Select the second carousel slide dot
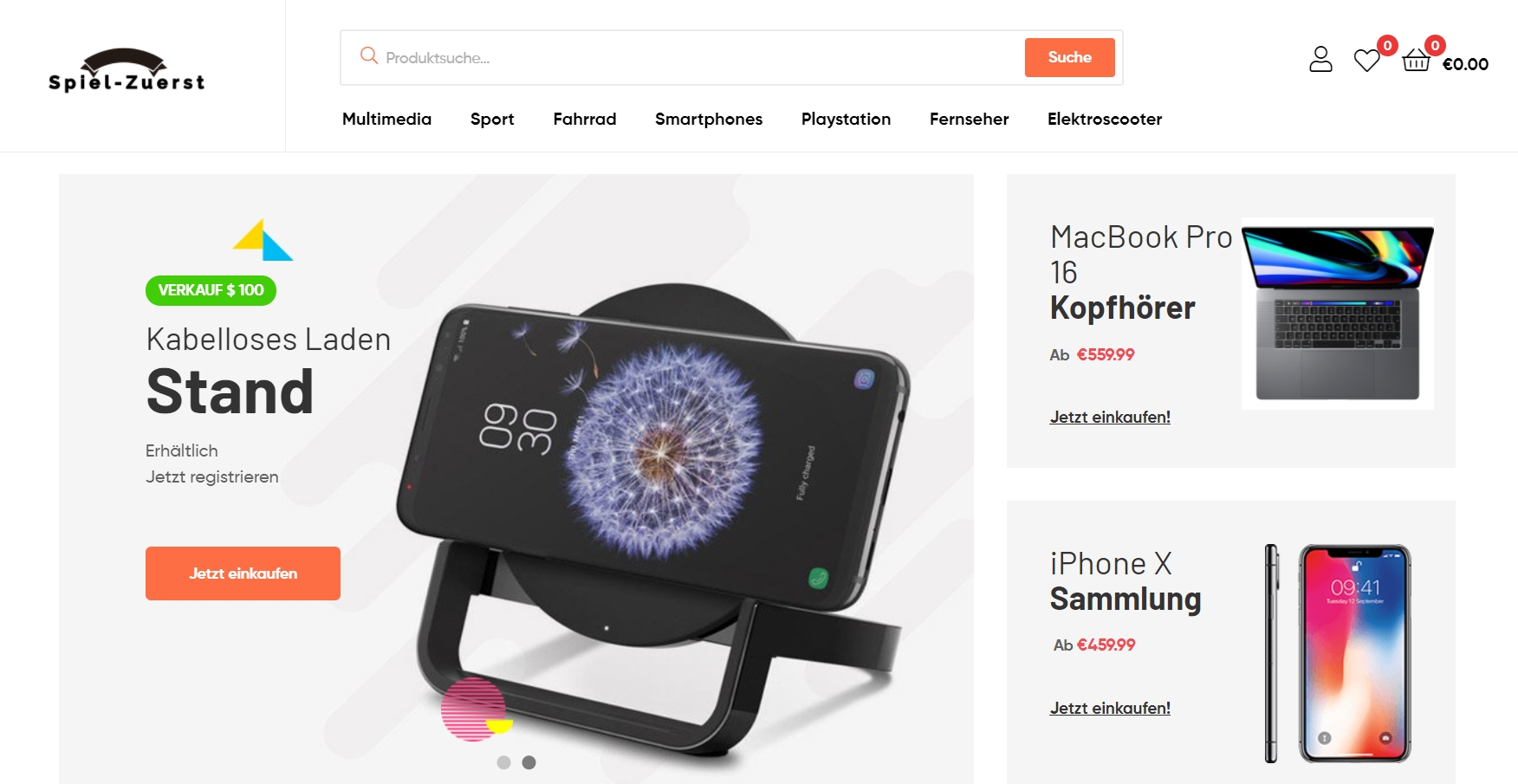1518x784 pixels. click(x=529, y=762)
